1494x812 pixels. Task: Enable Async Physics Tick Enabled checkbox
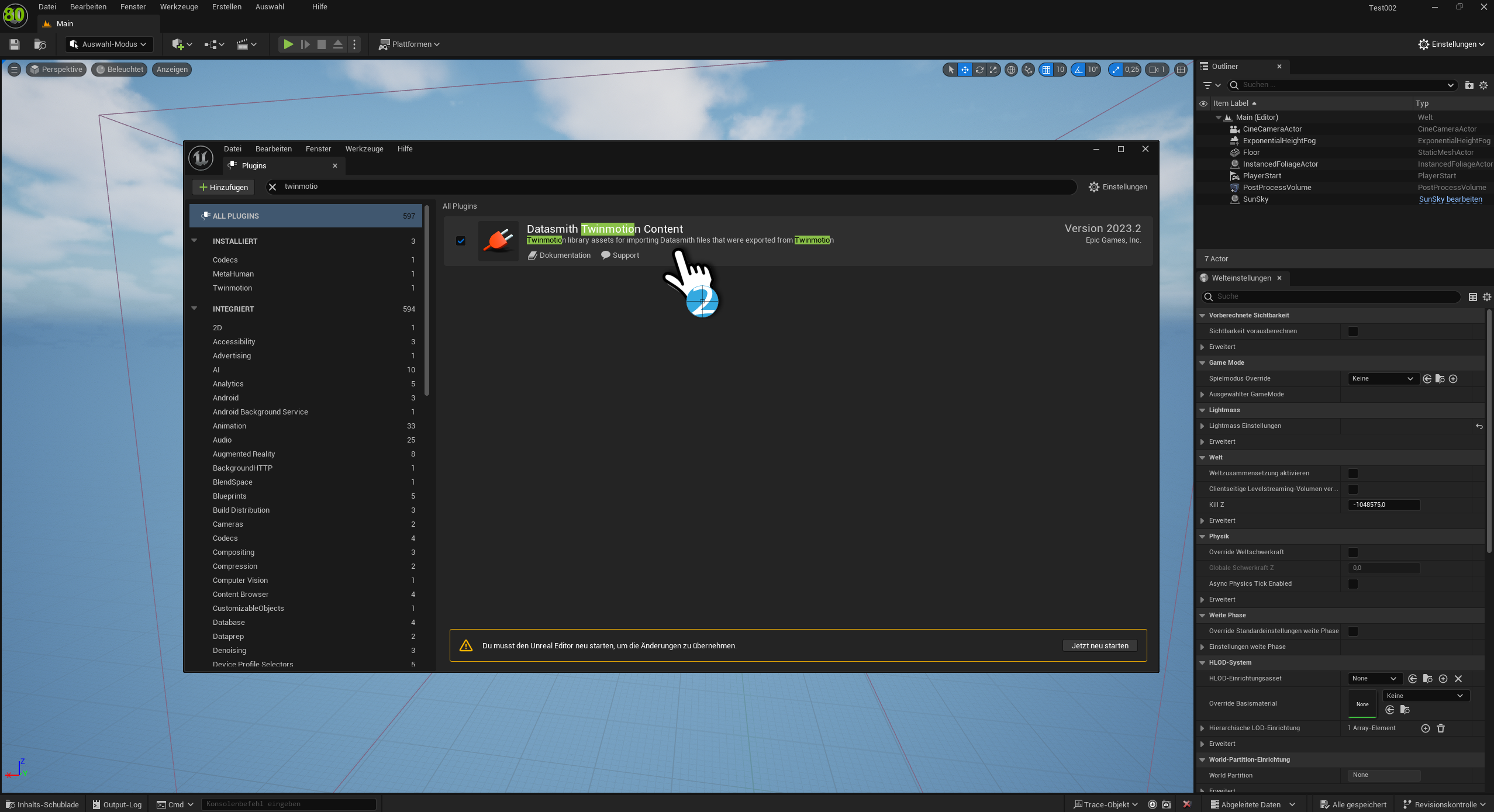(x=1353, y=584)
